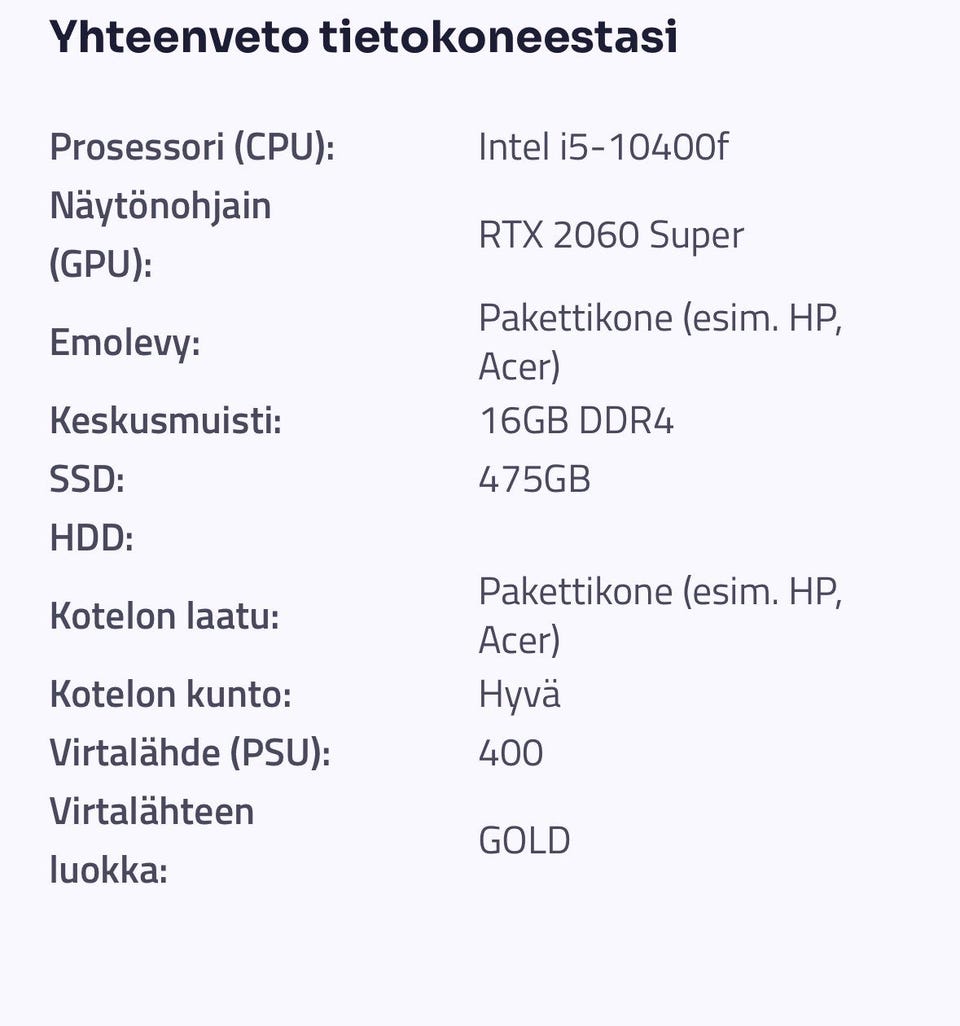Click the Kotelon laatu Pakettikone value
The width and height of the screenshot is (960, 1026).
click(x=660, y=615)
